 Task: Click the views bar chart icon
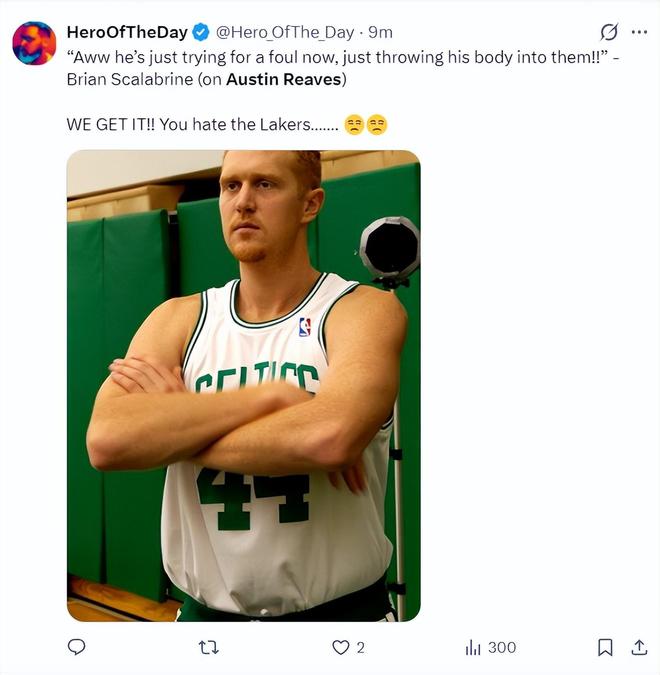[473, 647]
